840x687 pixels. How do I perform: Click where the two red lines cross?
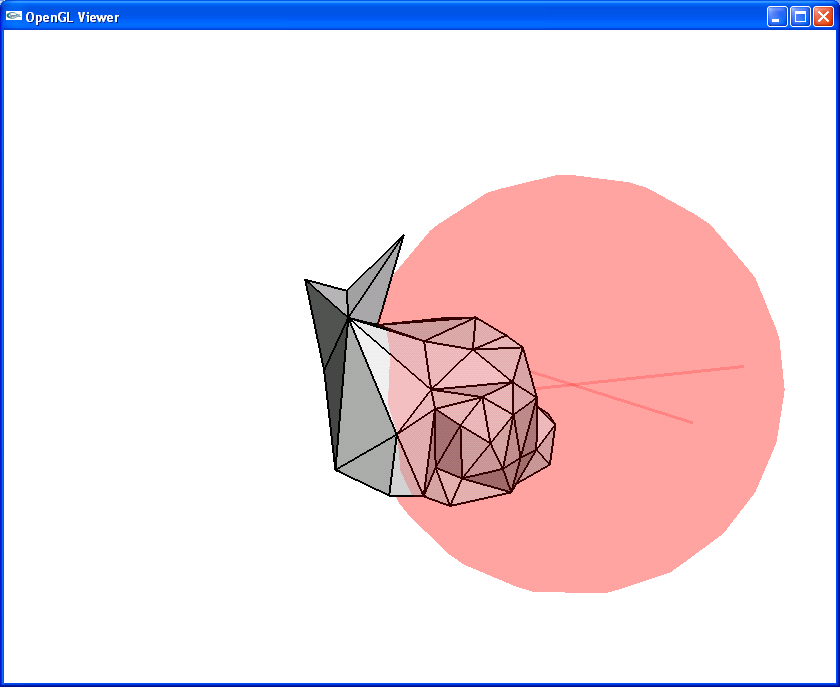tap(568, 384)
